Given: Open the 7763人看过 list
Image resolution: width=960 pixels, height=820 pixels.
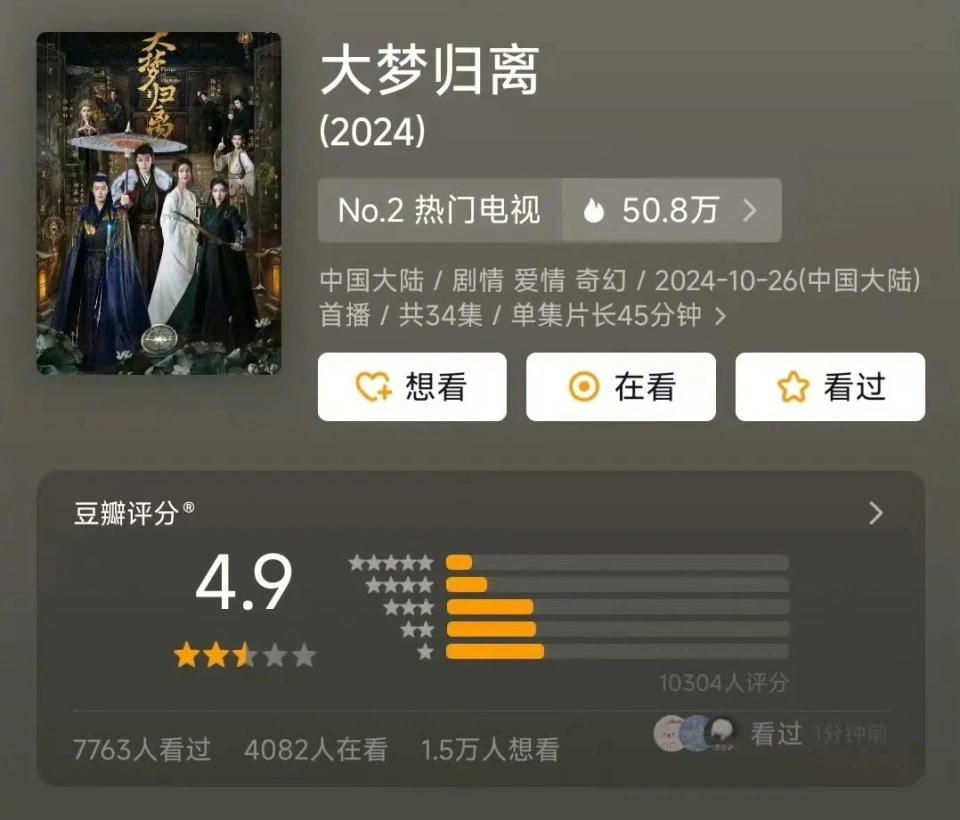Looking at the screenshot, I should [x=142, y=750].
